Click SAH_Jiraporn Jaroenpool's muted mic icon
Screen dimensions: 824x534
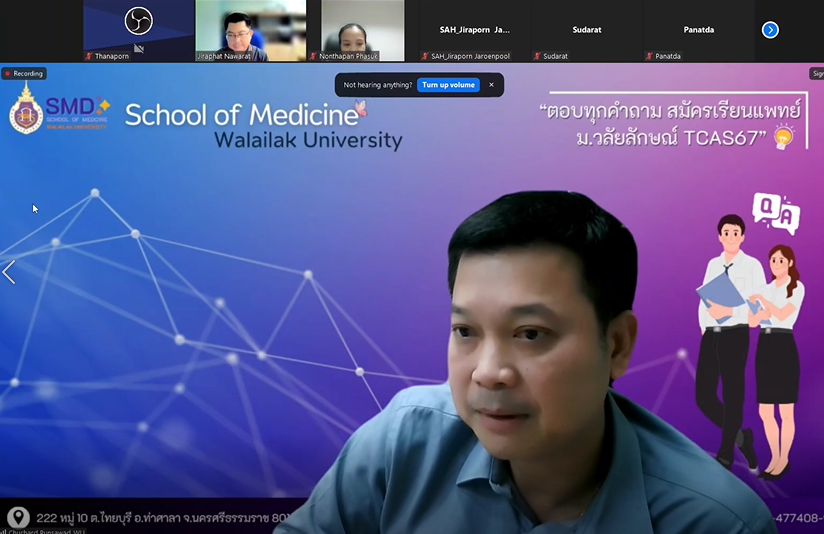pyautogui.click(x=425, y=56)
